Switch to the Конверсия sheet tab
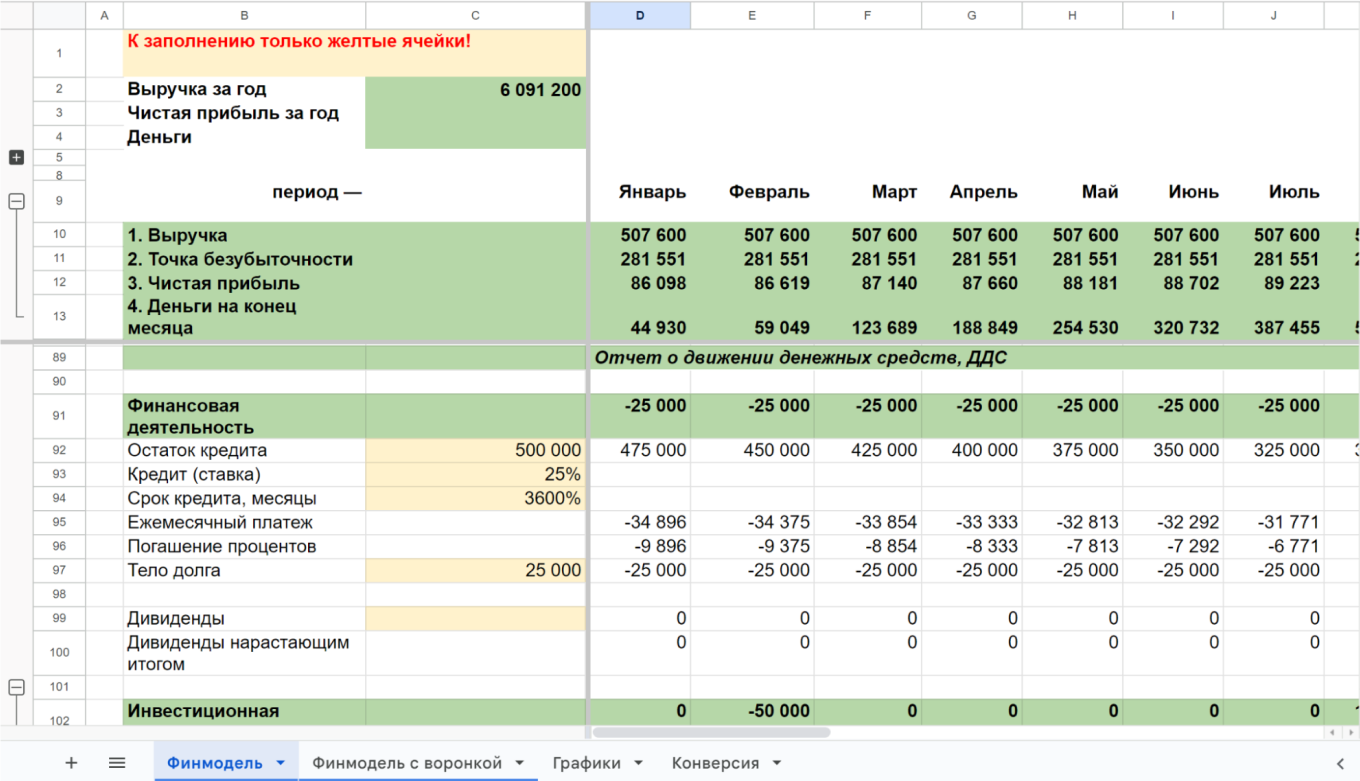 [715, 763]
